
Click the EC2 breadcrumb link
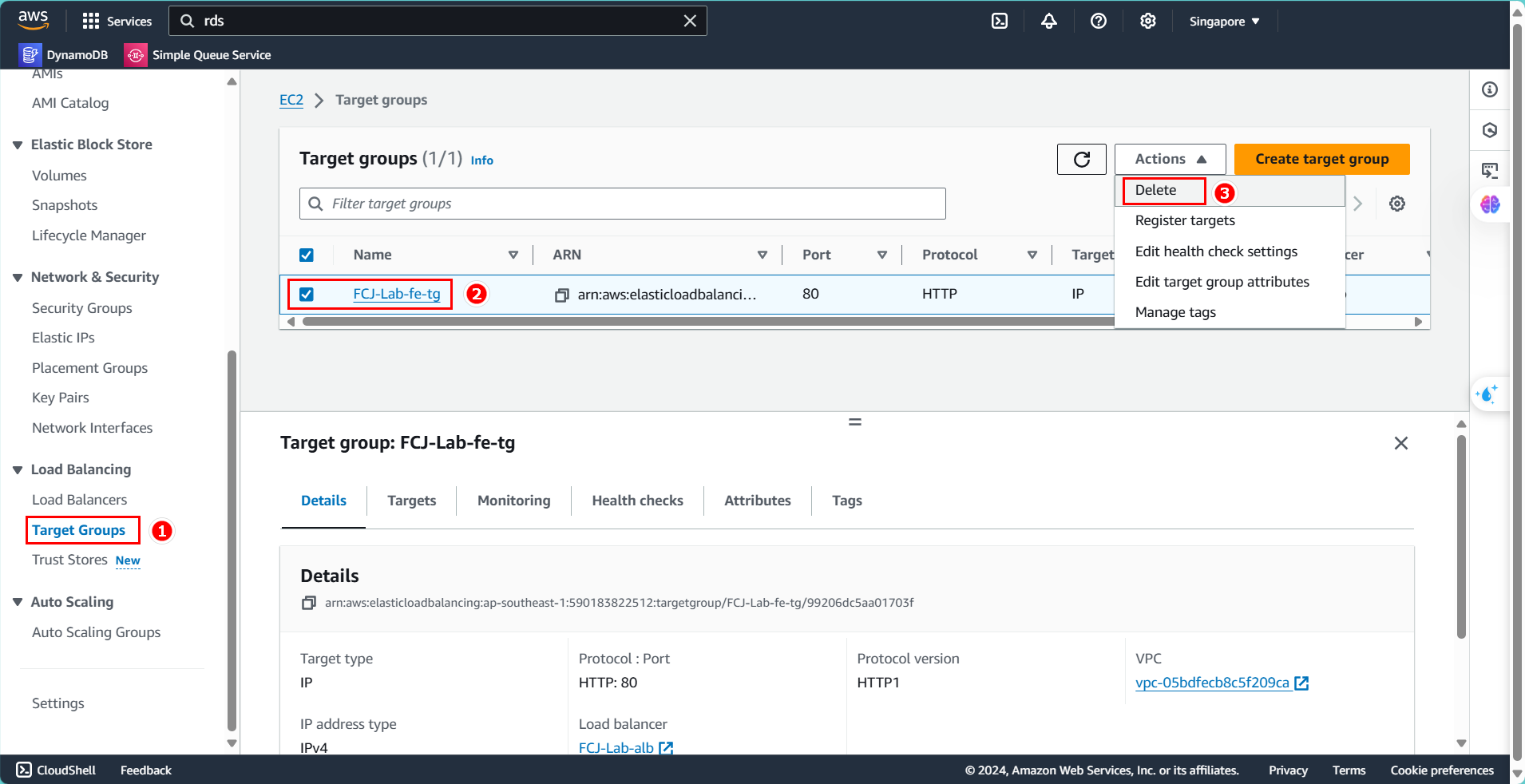click(291, 100)
